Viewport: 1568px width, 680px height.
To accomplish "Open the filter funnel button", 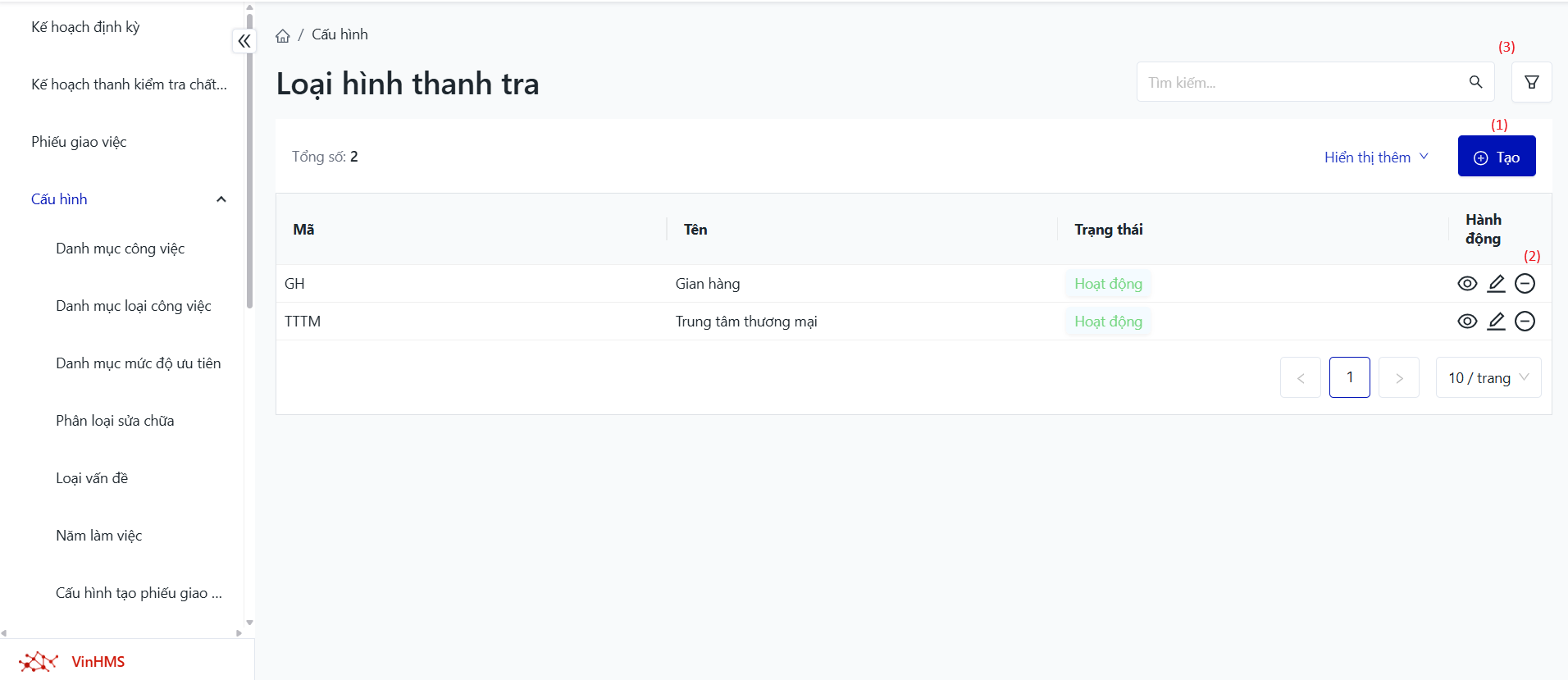I will pyautogui.click(x=1531, y=82).
